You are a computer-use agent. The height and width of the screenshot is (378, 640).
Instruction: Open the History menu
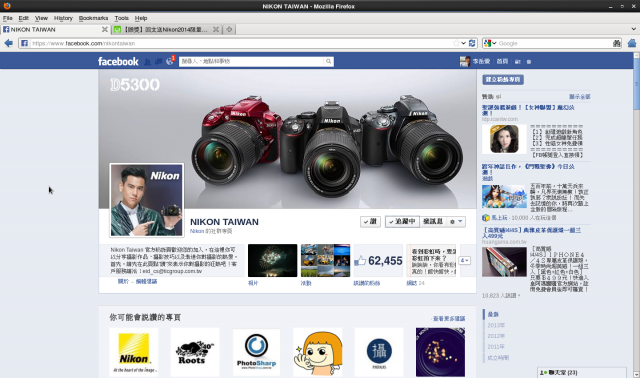point(63,18)
